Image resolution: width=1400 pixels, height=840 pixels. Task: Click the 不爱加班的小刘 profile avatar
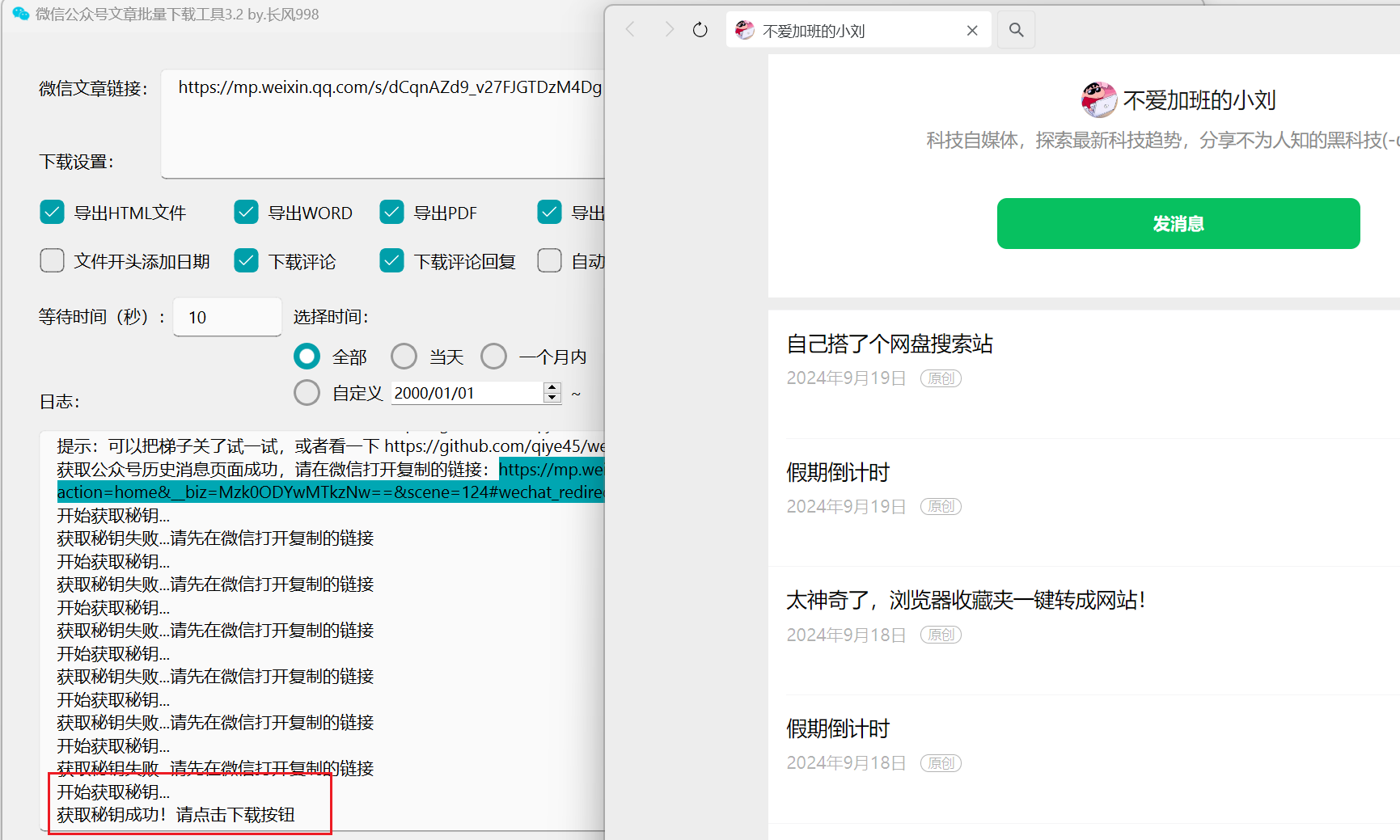pos(1098,99)
